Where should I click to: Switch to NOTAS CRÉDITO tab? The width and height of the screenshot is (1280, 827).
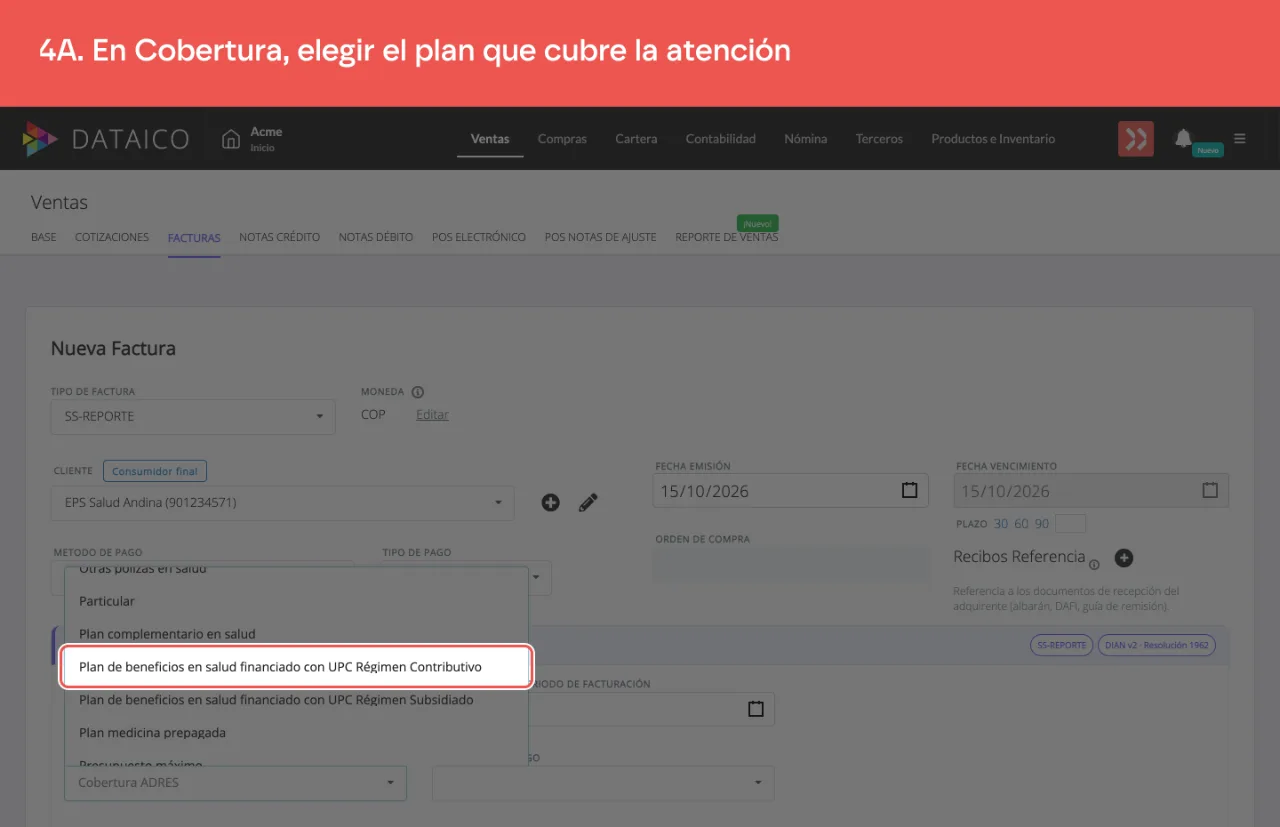(x=280, y=237)
